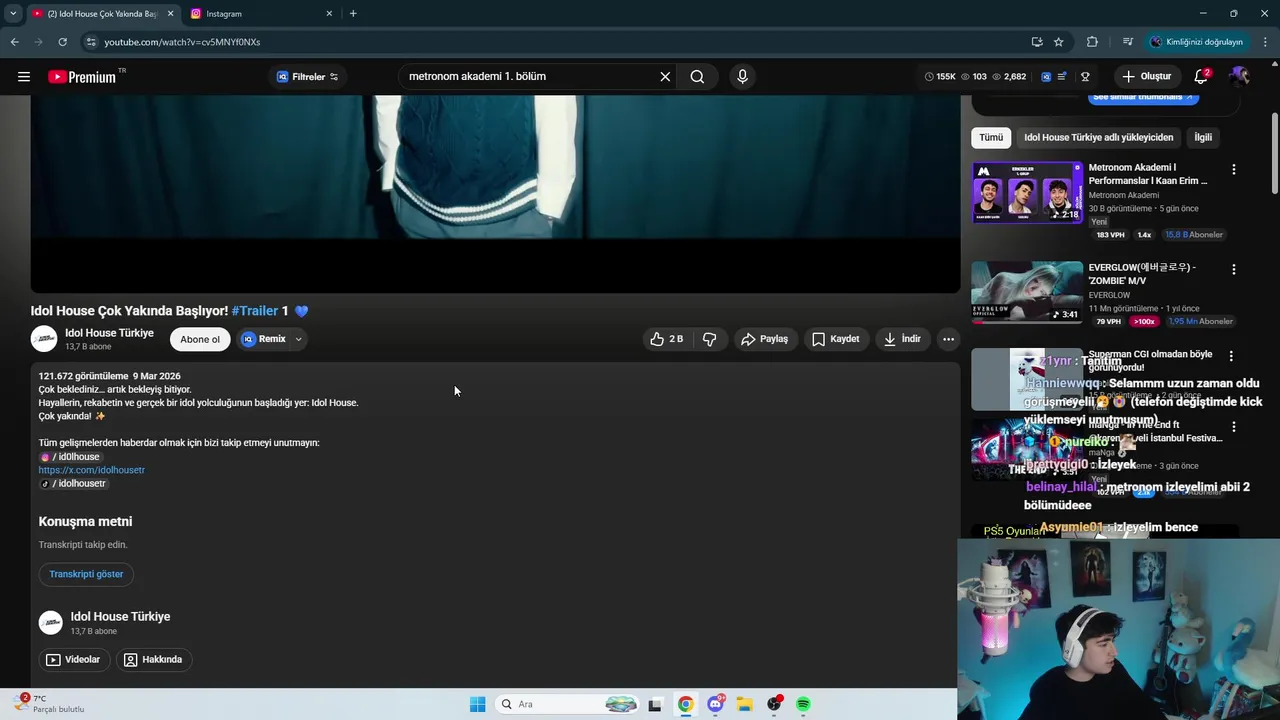Open a new browser tab
This screenshot has width=1280, height=720.
pos(353,14)
